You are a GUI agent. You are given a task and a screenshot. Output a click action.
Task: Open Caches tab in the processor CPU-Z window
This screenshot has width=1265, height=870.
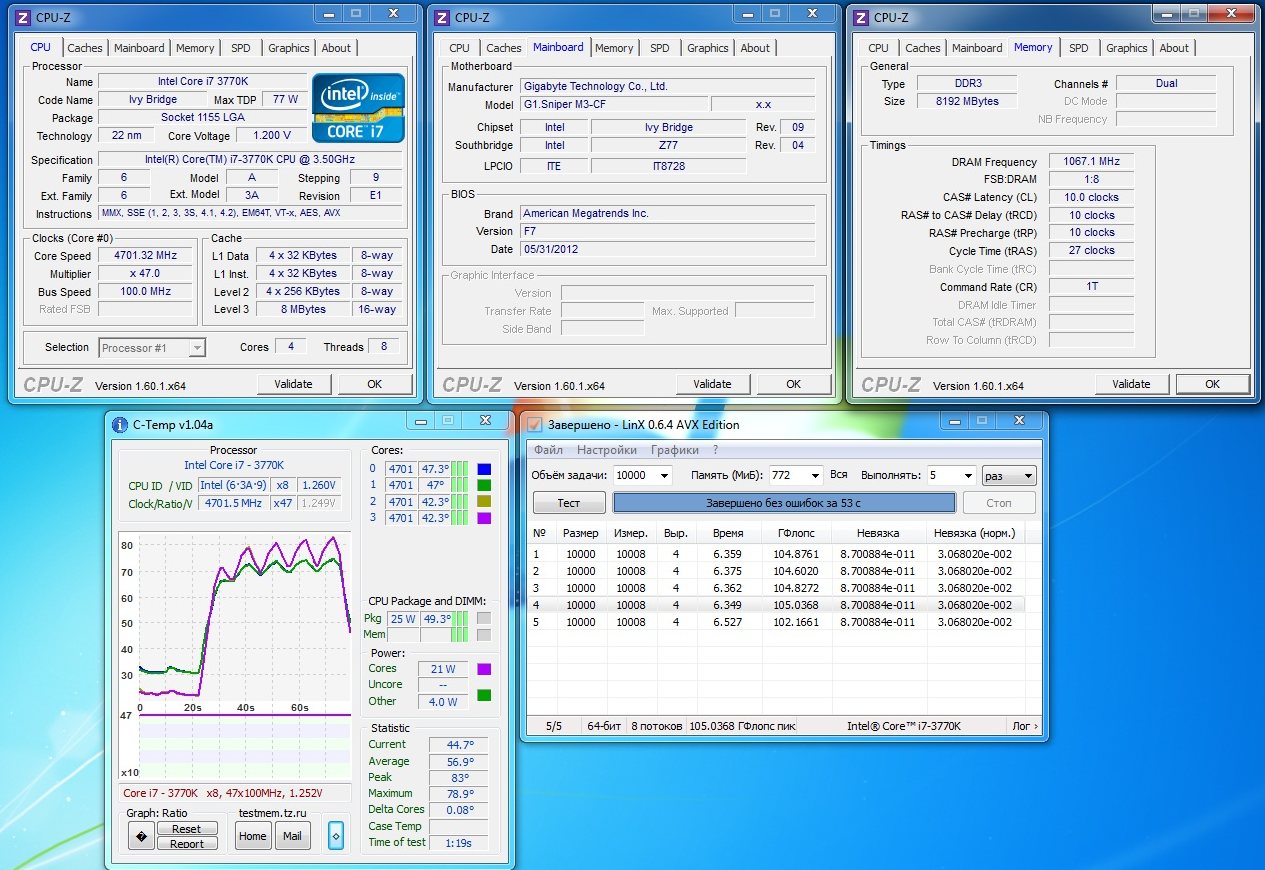85,48
